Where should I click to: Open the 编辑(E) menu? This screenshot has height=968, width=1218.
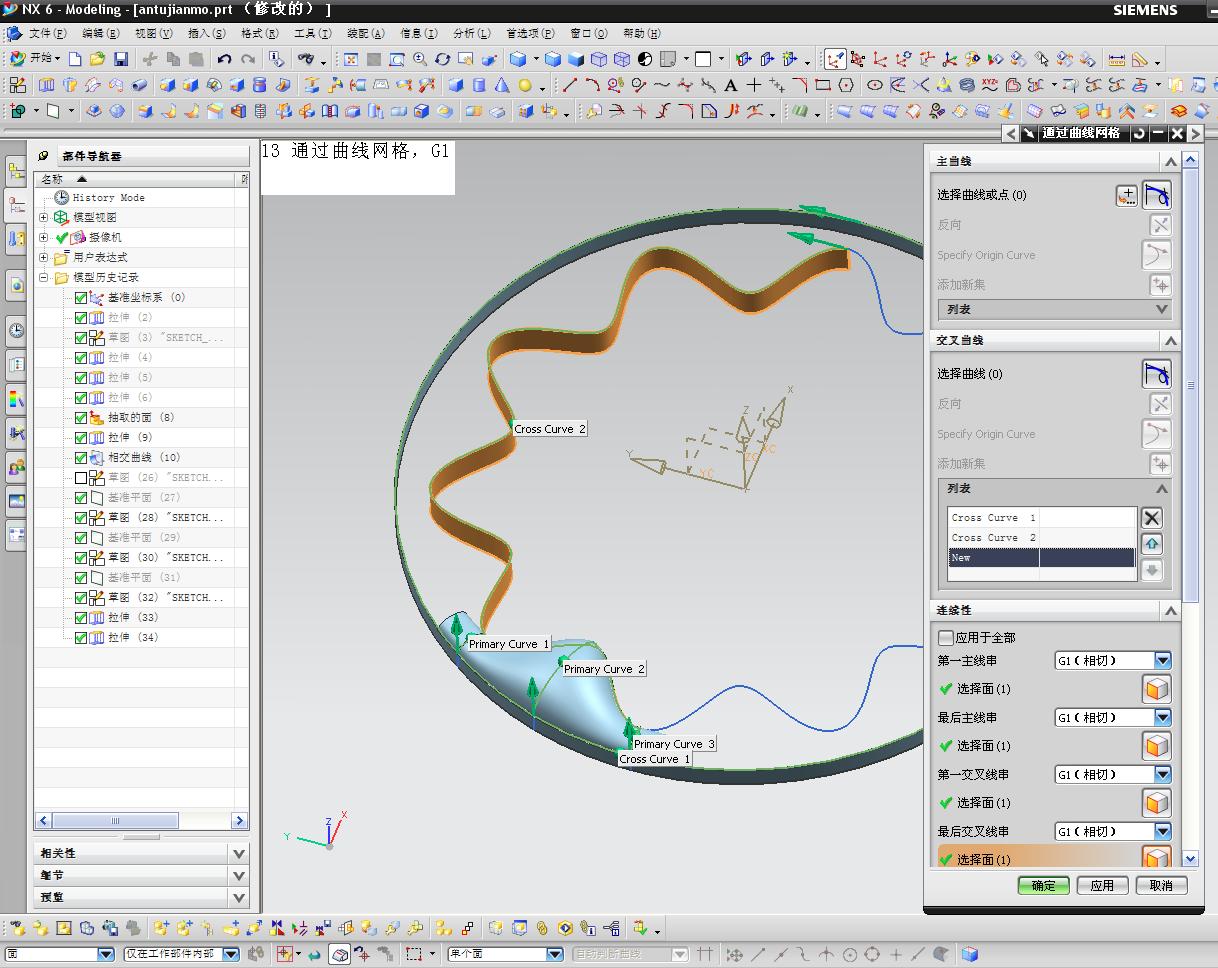point(101,33)
